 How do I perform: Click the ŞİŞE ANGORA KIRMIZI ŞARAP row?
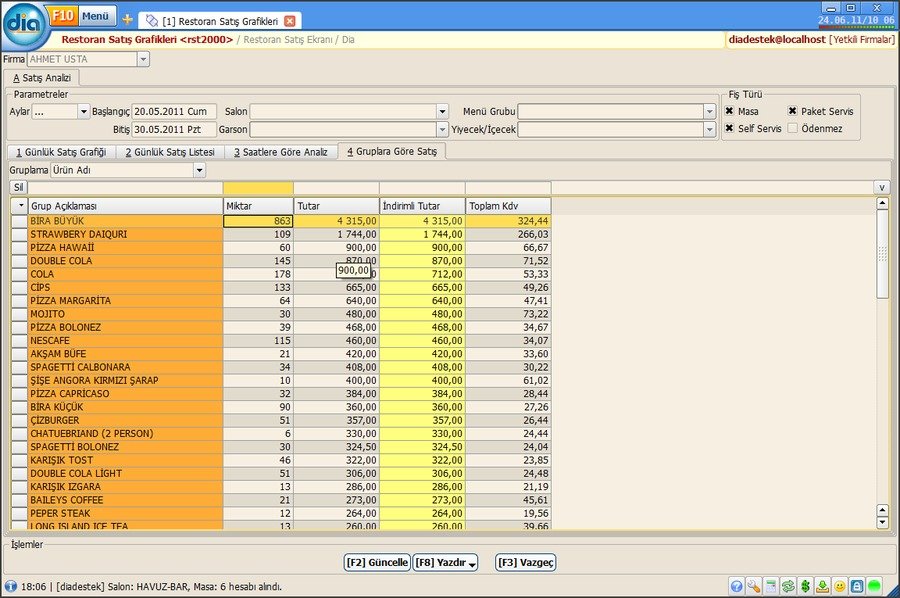pos(281,380)
